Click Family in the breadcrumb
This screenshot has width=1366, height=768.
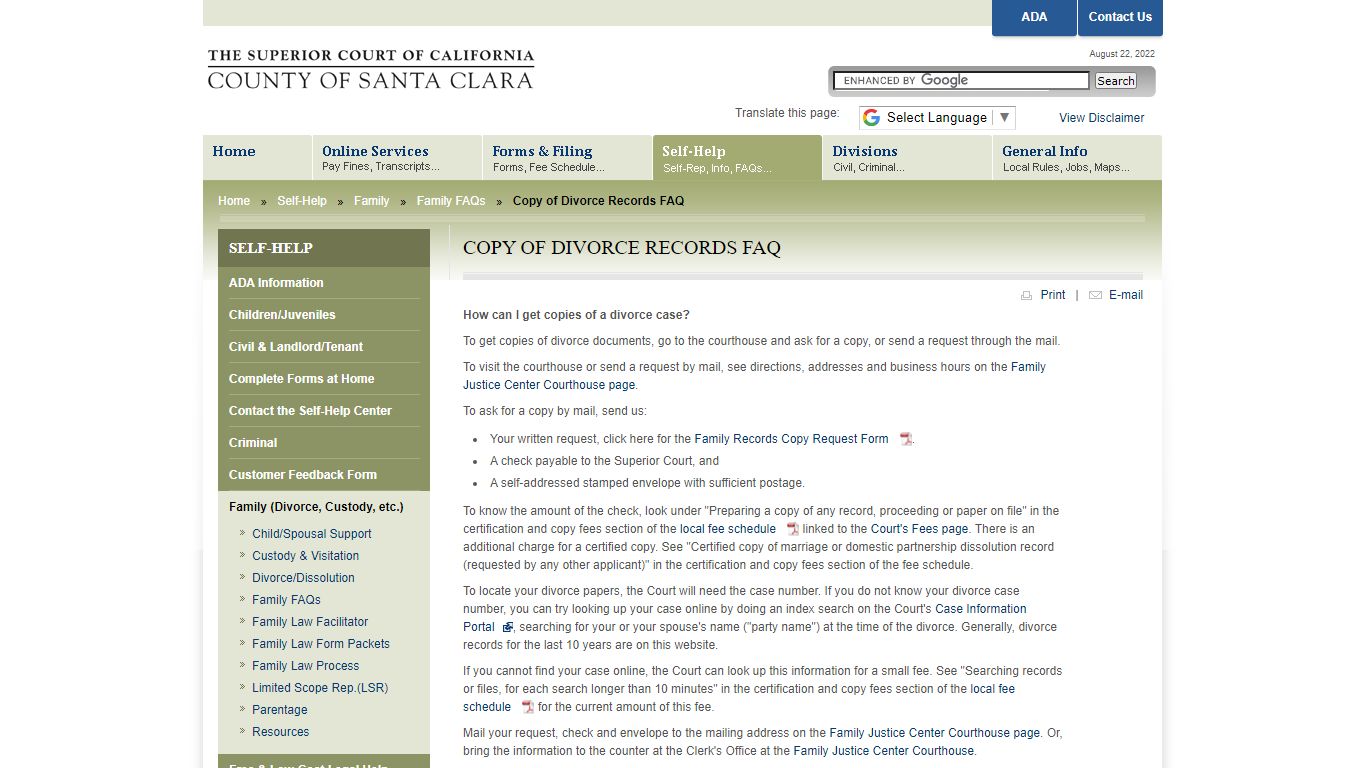(371, 201)
